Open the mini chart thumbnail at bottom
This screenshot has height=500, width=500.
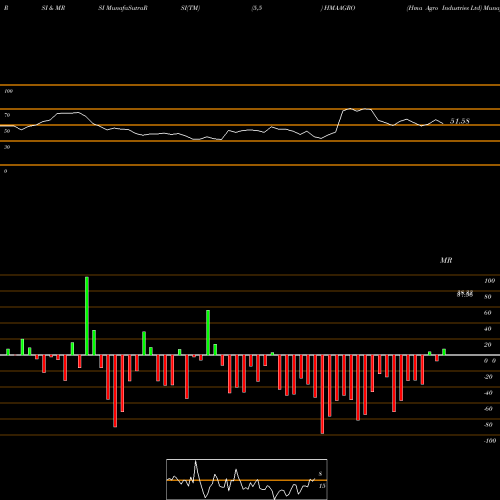pos(247,479)
